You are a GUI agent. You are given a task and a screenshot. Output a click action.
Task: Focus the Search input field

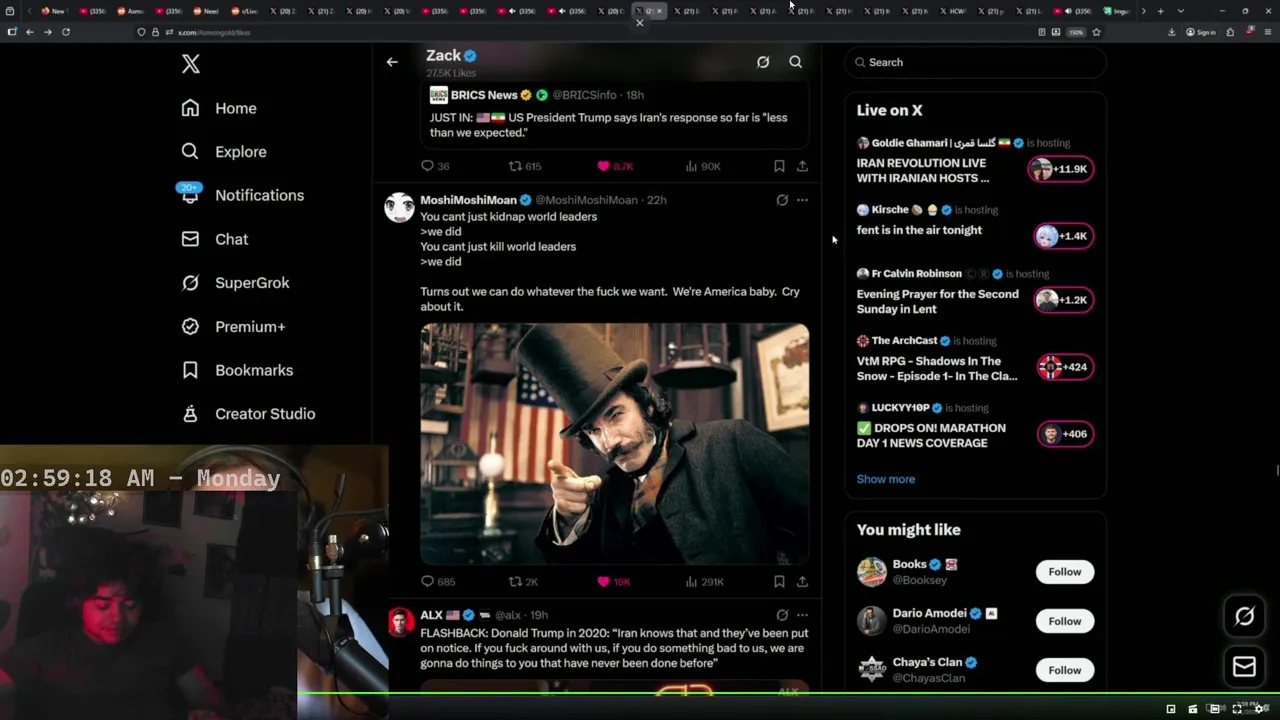975,62
